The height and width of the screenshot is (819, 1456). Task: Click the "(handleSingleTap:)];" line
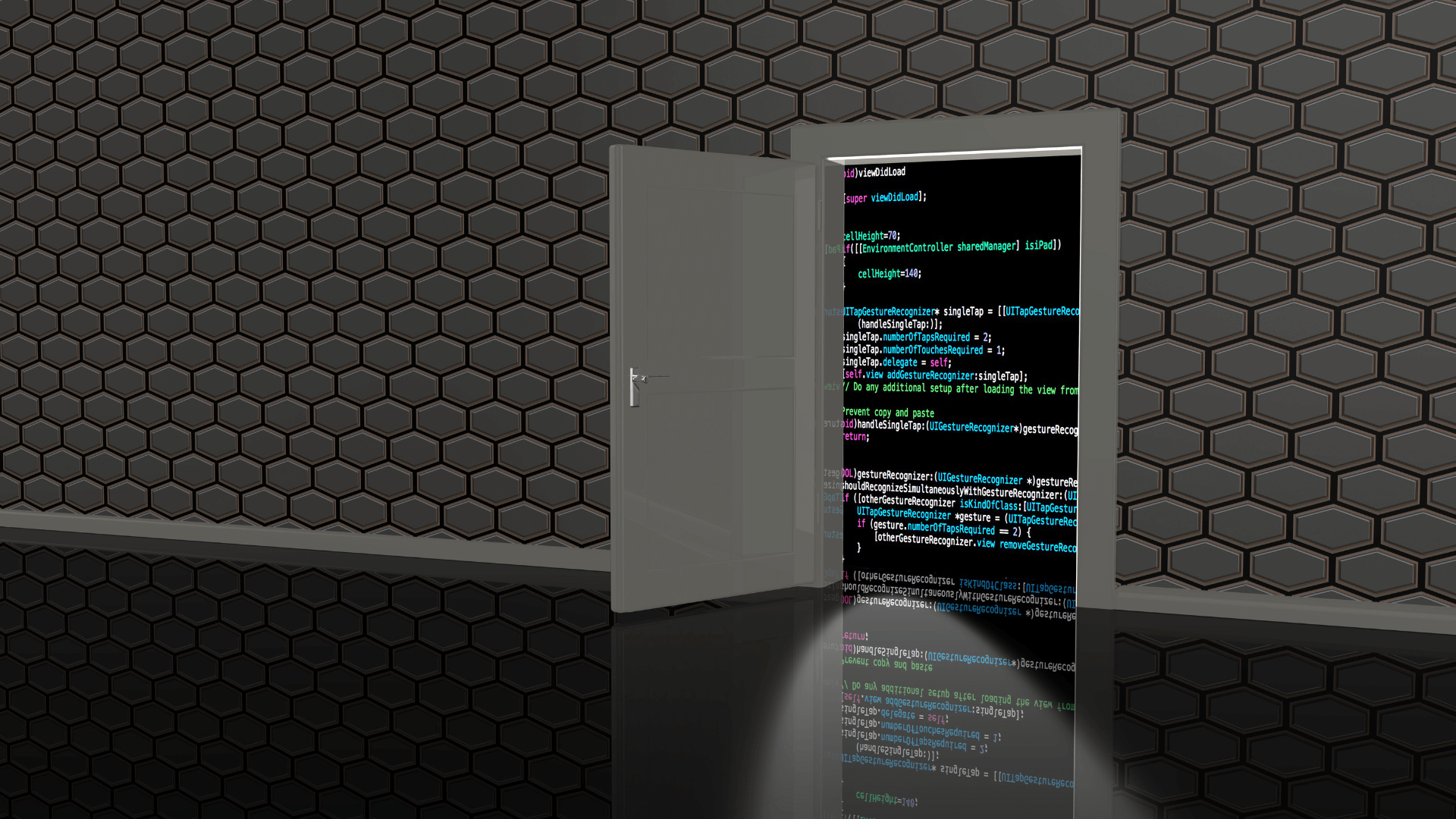pos(900,324)
